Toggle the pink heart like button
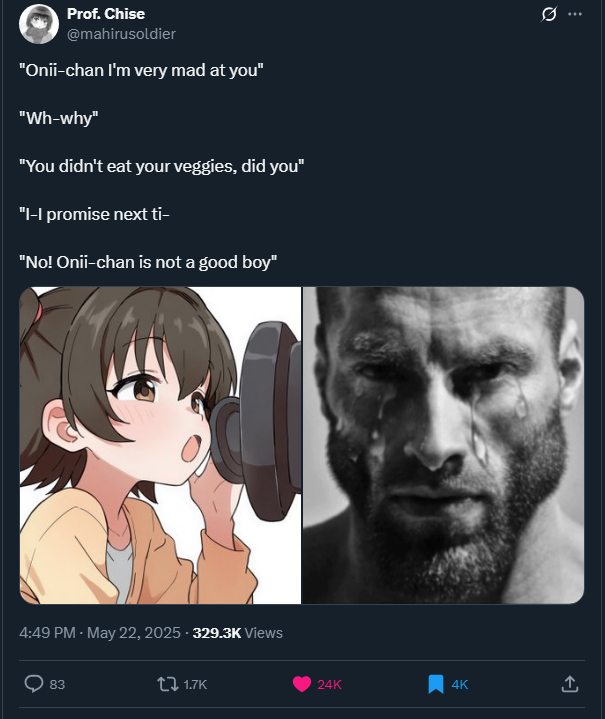Screen dimensions: 605x719 301,684
